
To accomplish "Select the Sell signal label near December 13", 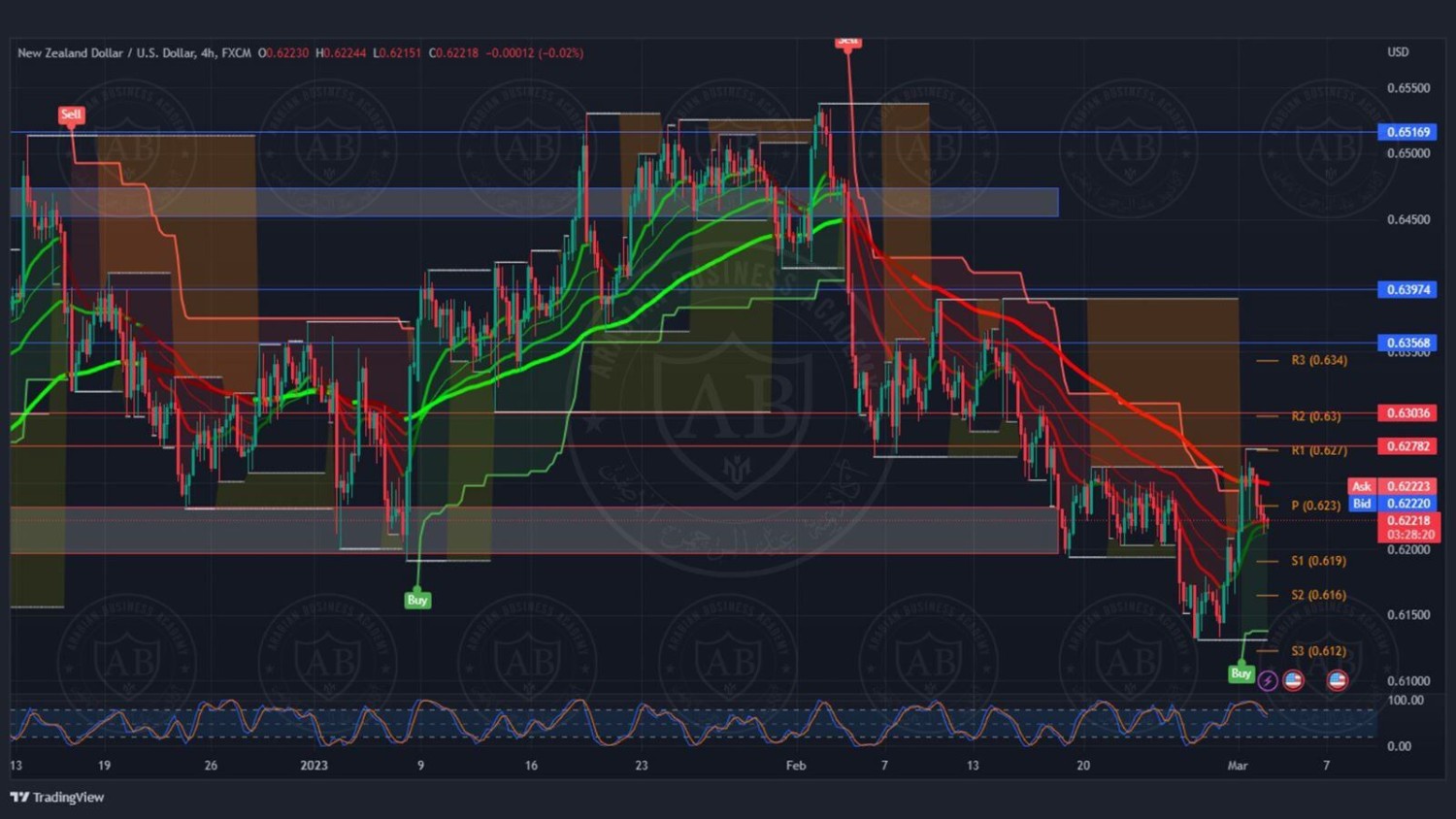I will pyautogui.click(x=71, y=115).
